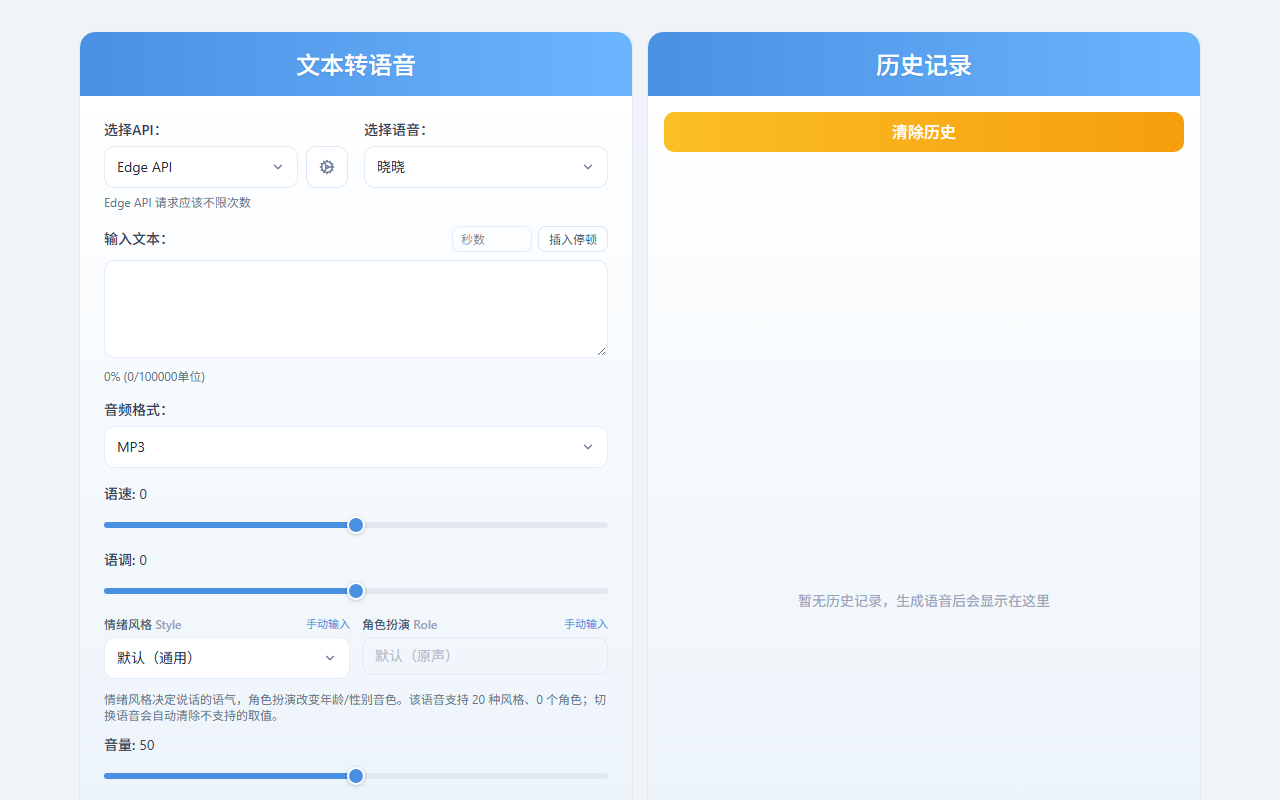
Task: Click the 语速: 0 label
Action: coord(126,494)
